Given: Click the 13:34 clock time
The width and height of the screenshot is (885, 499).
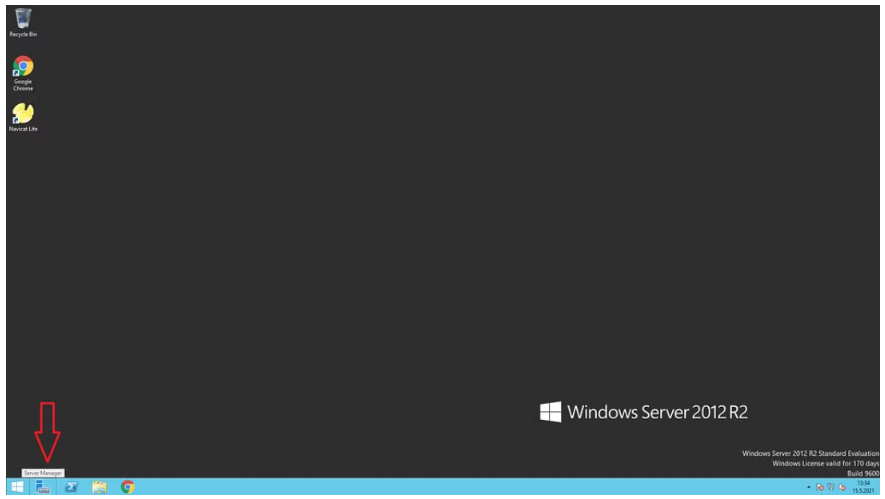Looking at the screenshot, I should click(864, 483).
